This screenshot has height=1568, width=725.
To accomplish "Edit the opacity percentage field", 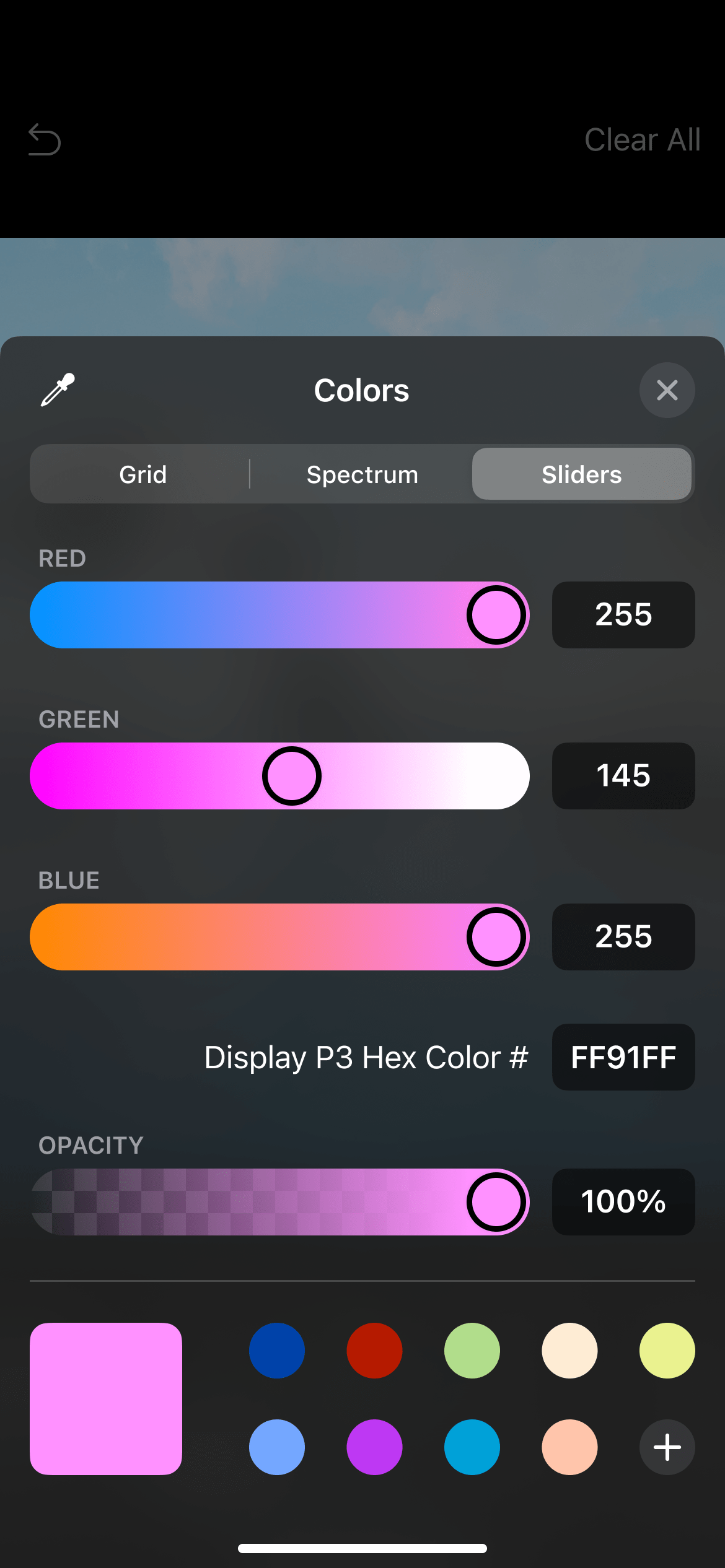I will 623,1202.
